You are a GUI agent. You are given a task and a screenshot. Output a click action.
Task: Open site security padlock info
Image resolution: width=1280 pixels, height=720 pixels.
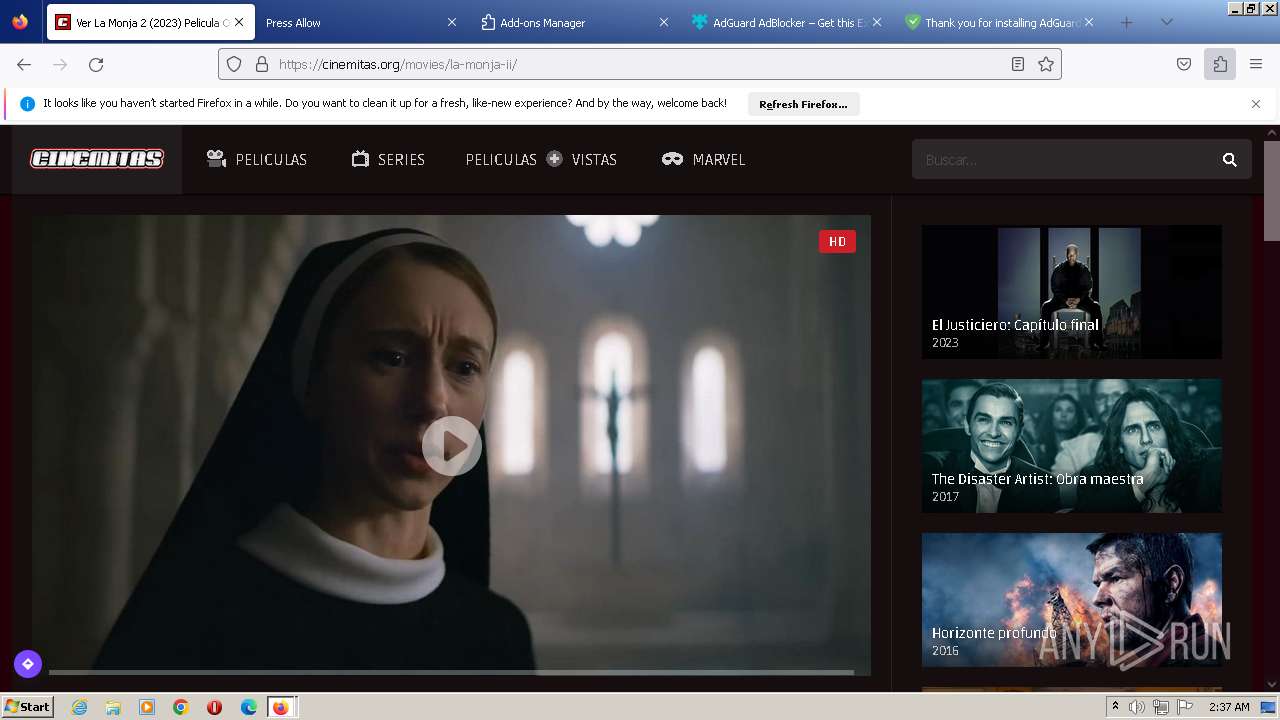click(x=262, y=64)
